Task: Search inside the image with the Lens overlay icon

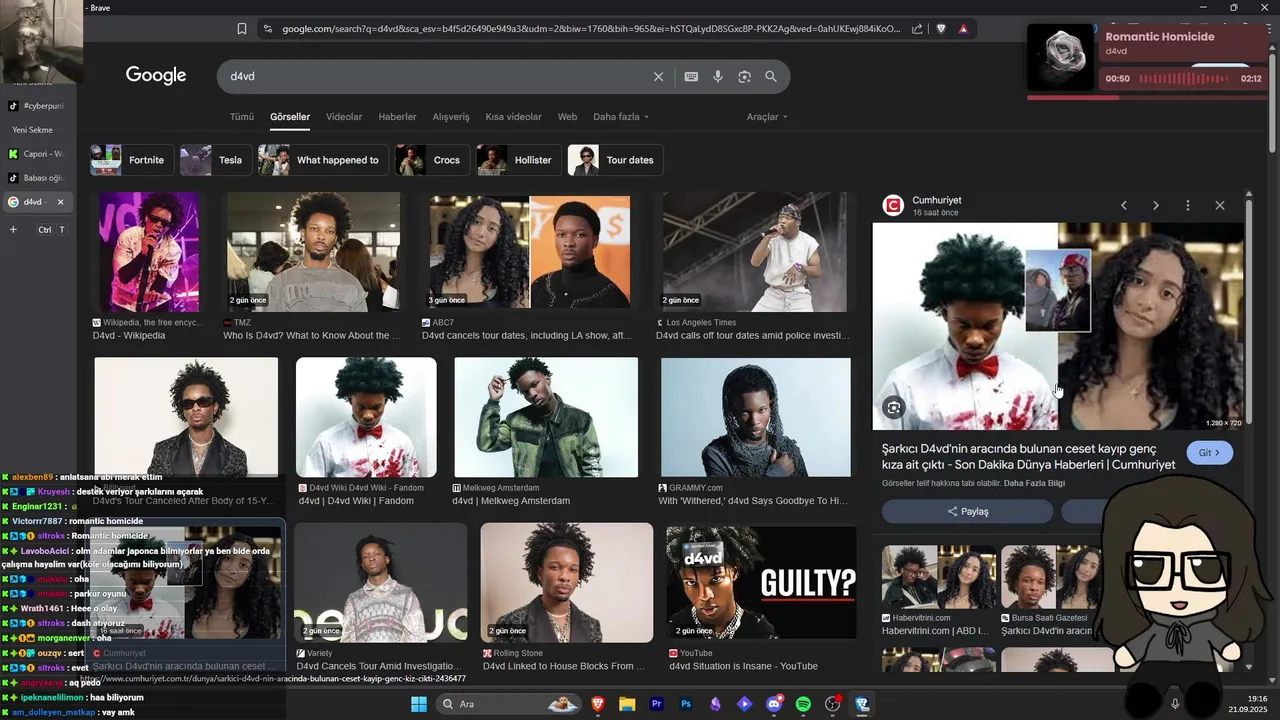Action: click(x=894, y=407)
